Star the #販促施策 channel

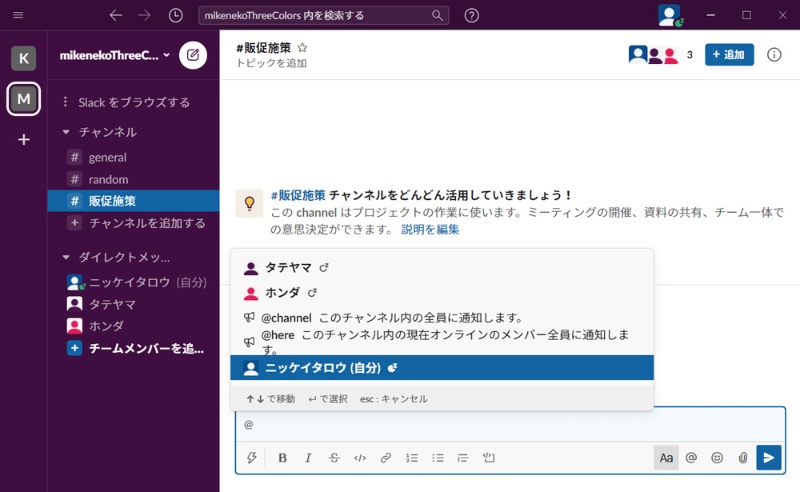point(303,47)
